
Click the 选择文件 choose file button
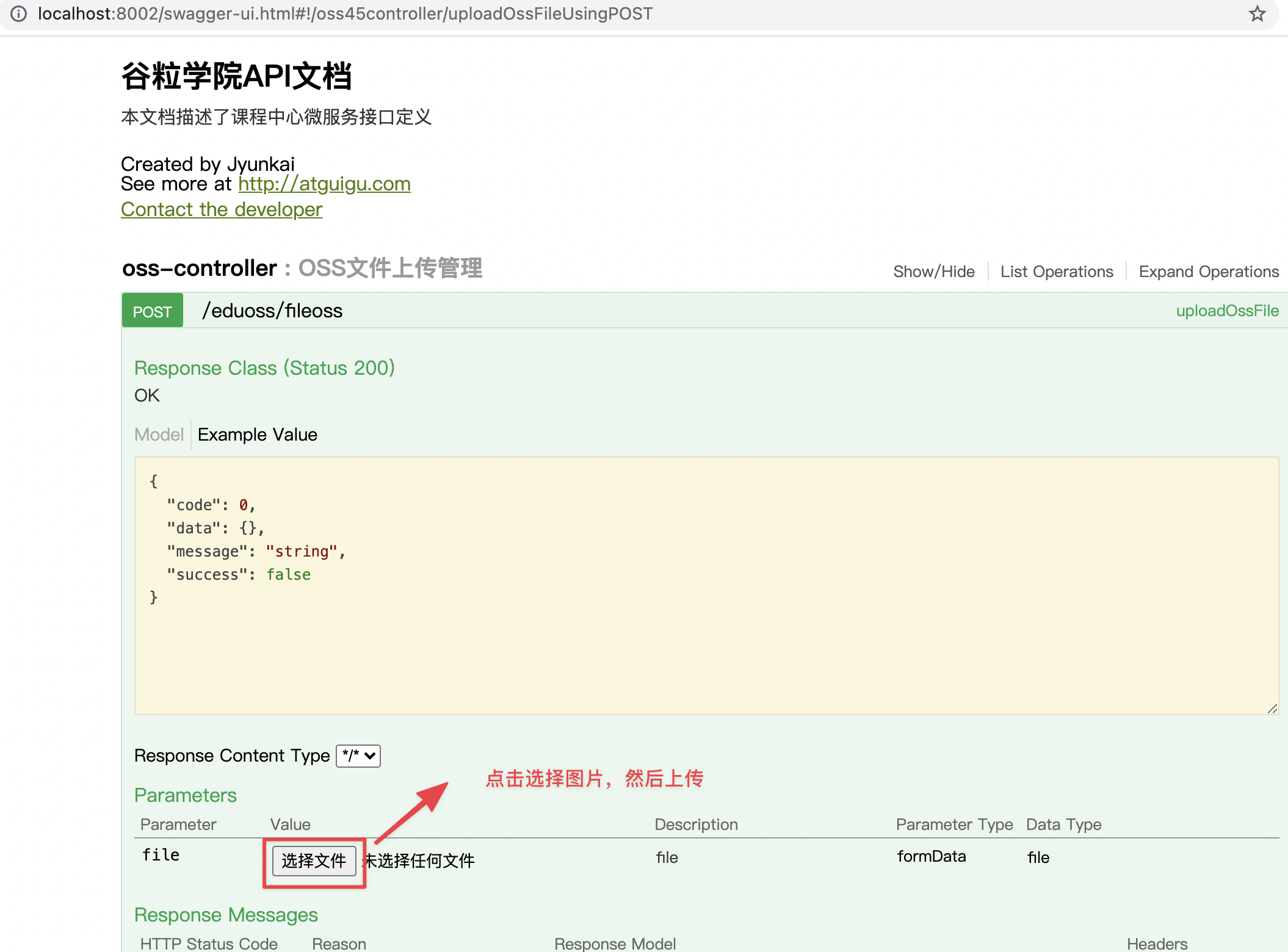[314, 860]
